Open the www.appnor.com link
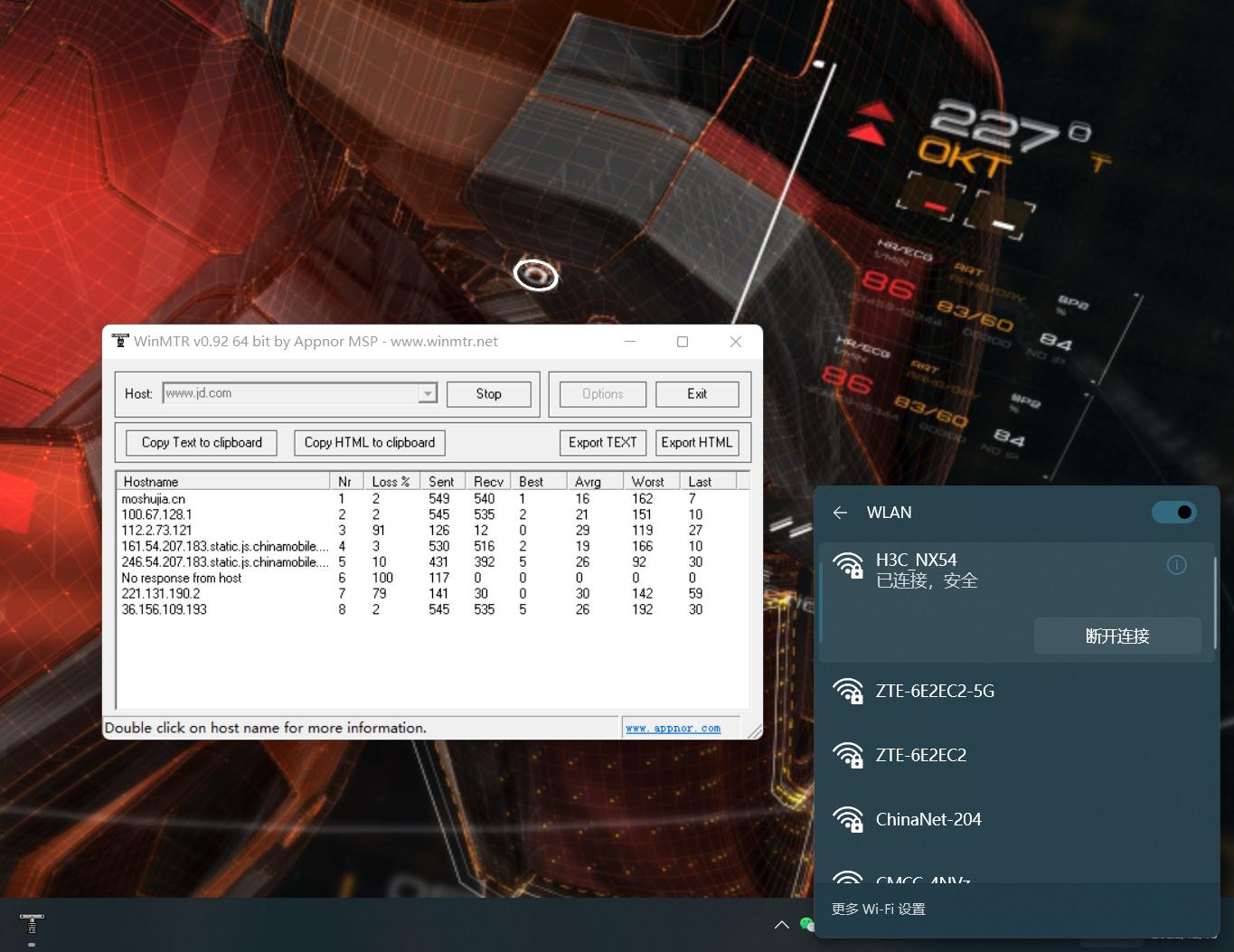Screen dimensions: 1234x952 673,728
